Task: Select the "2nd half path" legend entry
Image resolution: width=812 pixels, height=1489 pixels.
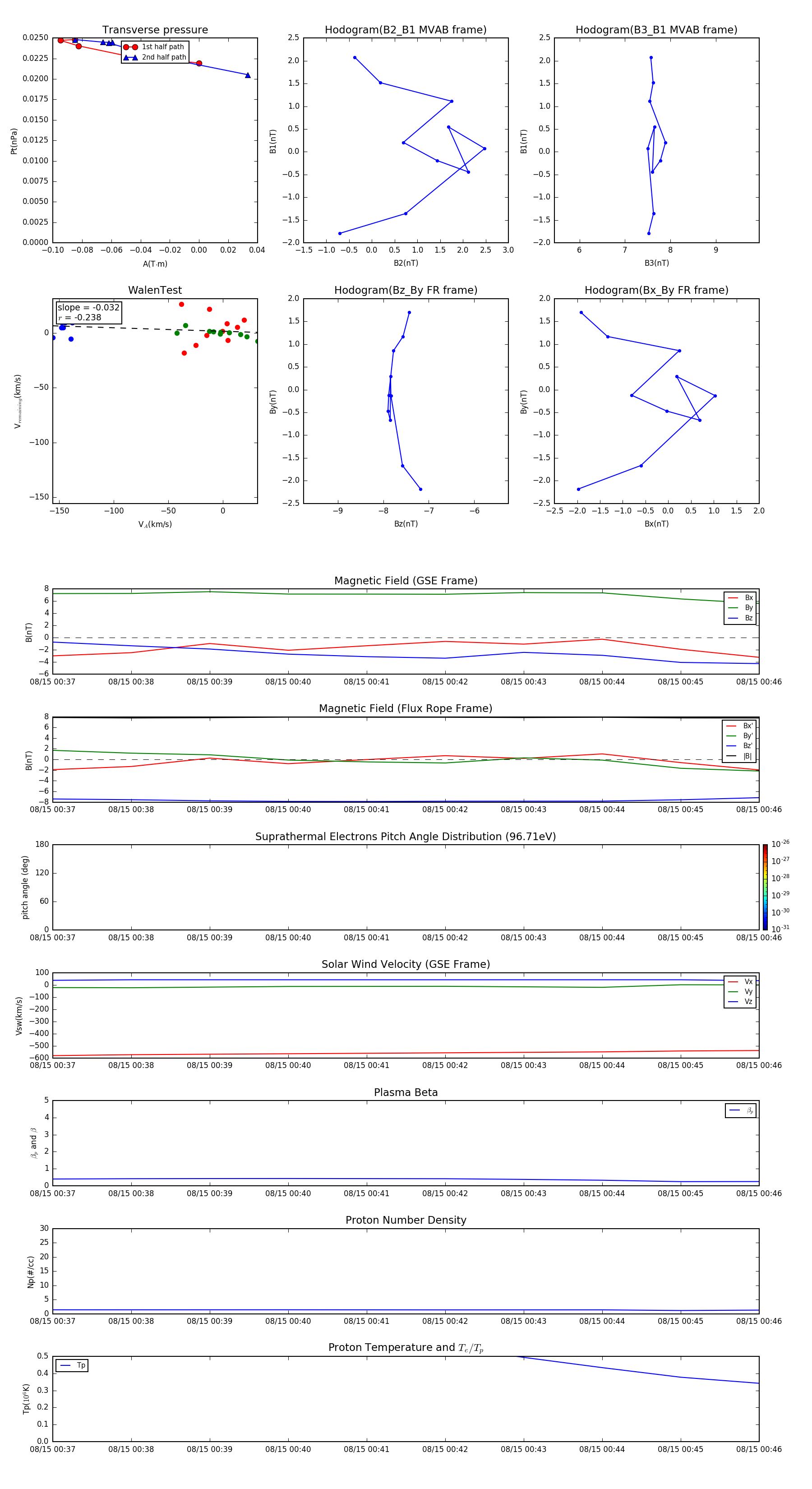Action: [155, 57]
